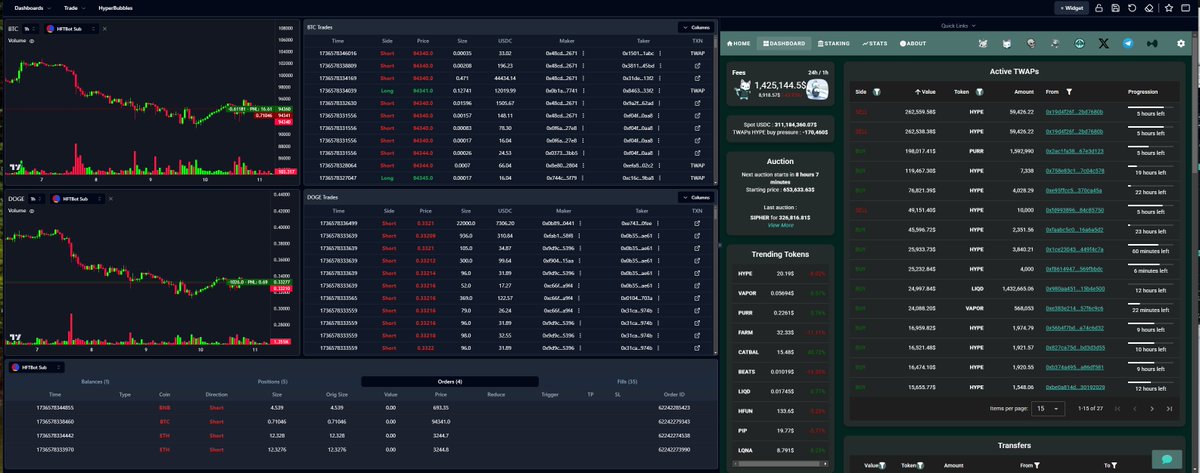The height and width of the screenshot is (473, 1200).
Task: Open HyperBubbles menu item
Action: pyautogui.click(x=116, y=7)
